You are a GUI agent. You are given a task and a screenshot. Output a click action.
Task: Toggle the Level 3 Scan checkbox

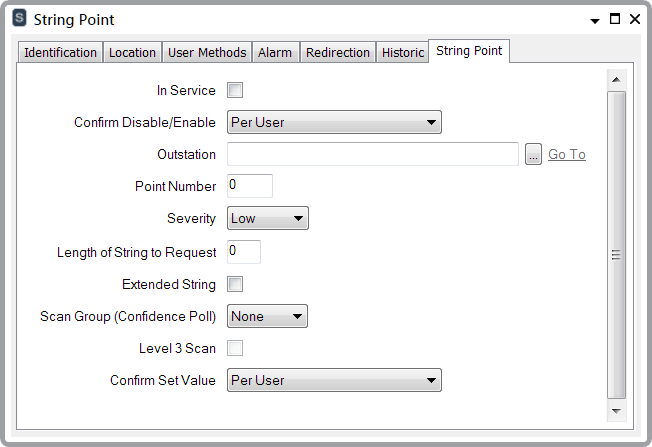tap(235, 348)
